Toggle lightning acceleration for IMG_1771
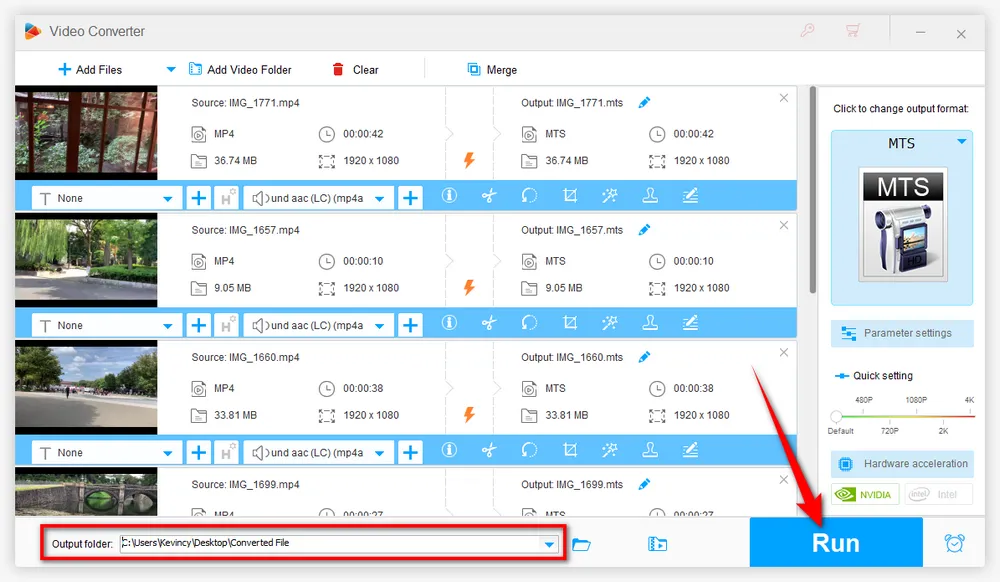The image size is (1000, 582). (469, 160)
